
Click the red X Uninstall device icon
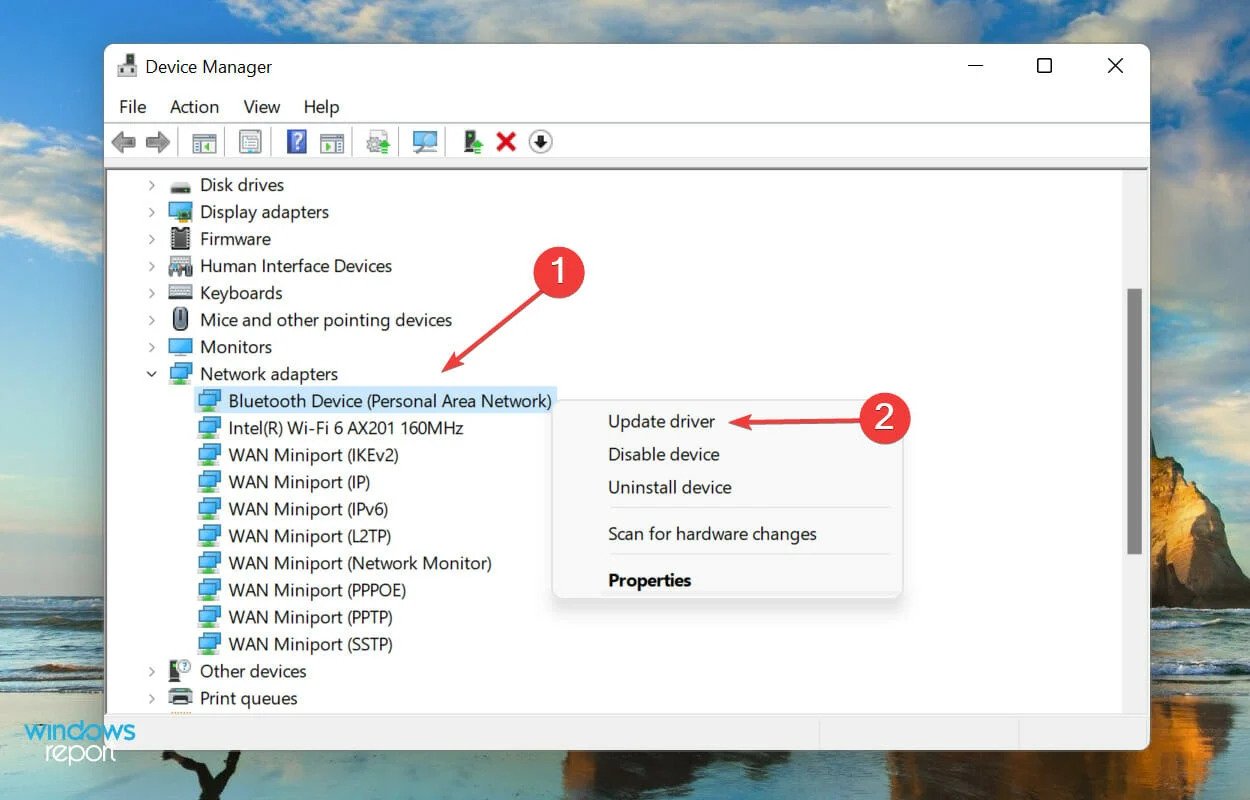(506, 142)
